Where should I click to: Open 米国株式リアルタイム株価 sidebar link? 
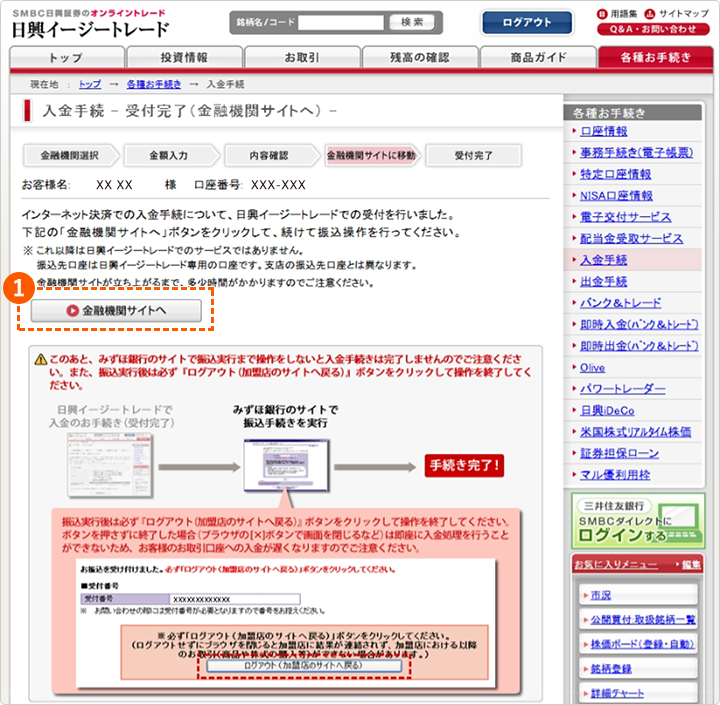[x=636, y=432]
